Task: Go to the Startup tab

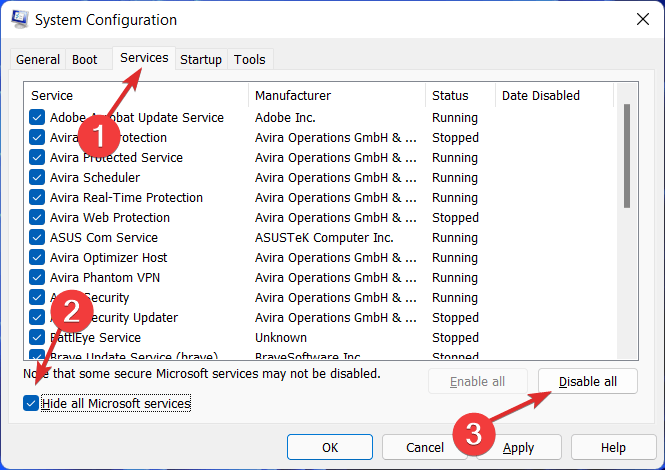Action: tap(201, 60)
